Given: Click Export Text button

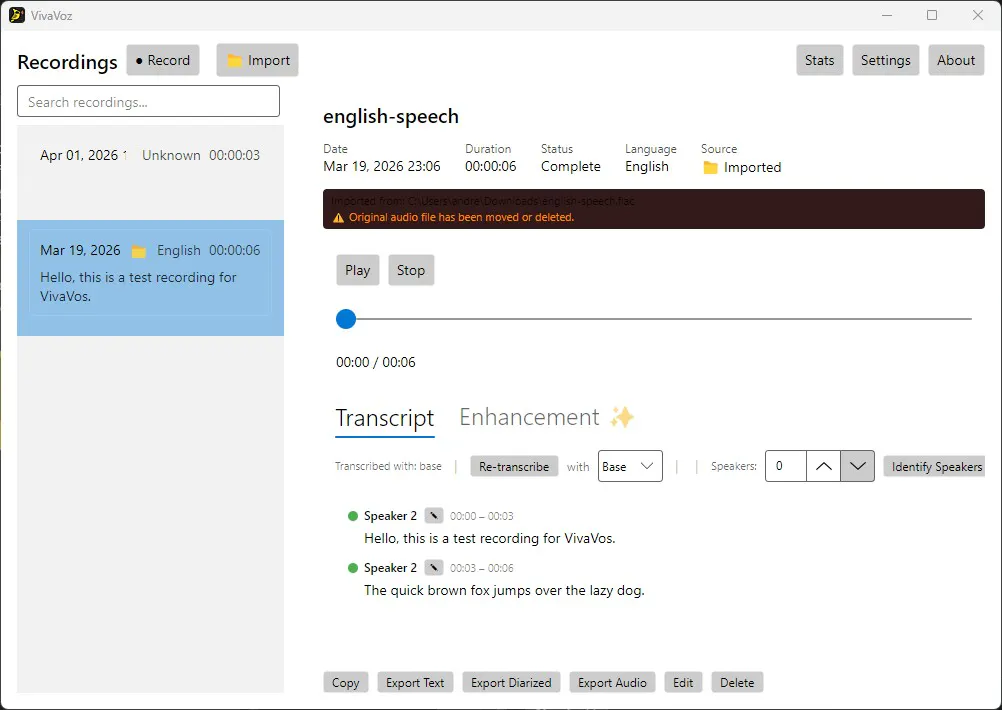Looking at the screenshot, I should (415, 683).
